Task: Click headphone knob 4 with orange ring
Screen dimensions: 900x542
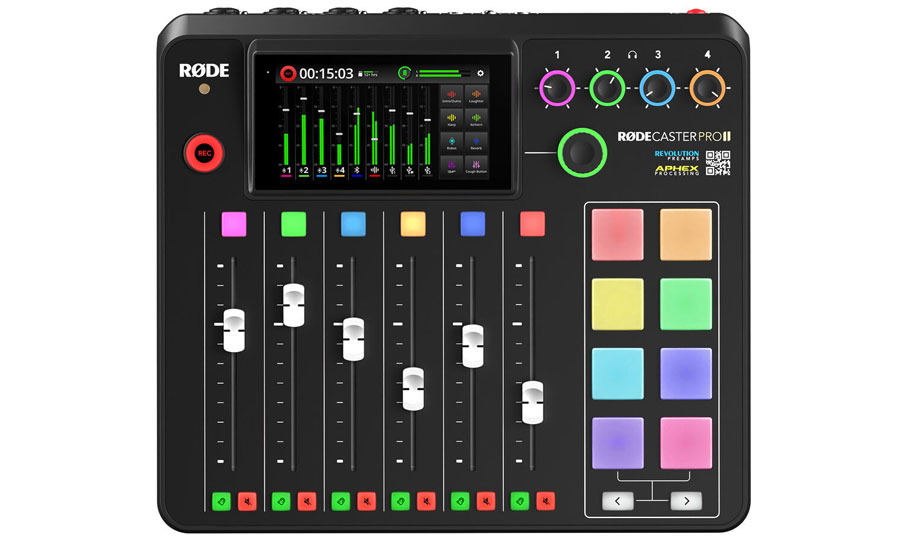Action: (x=707, y=88)
